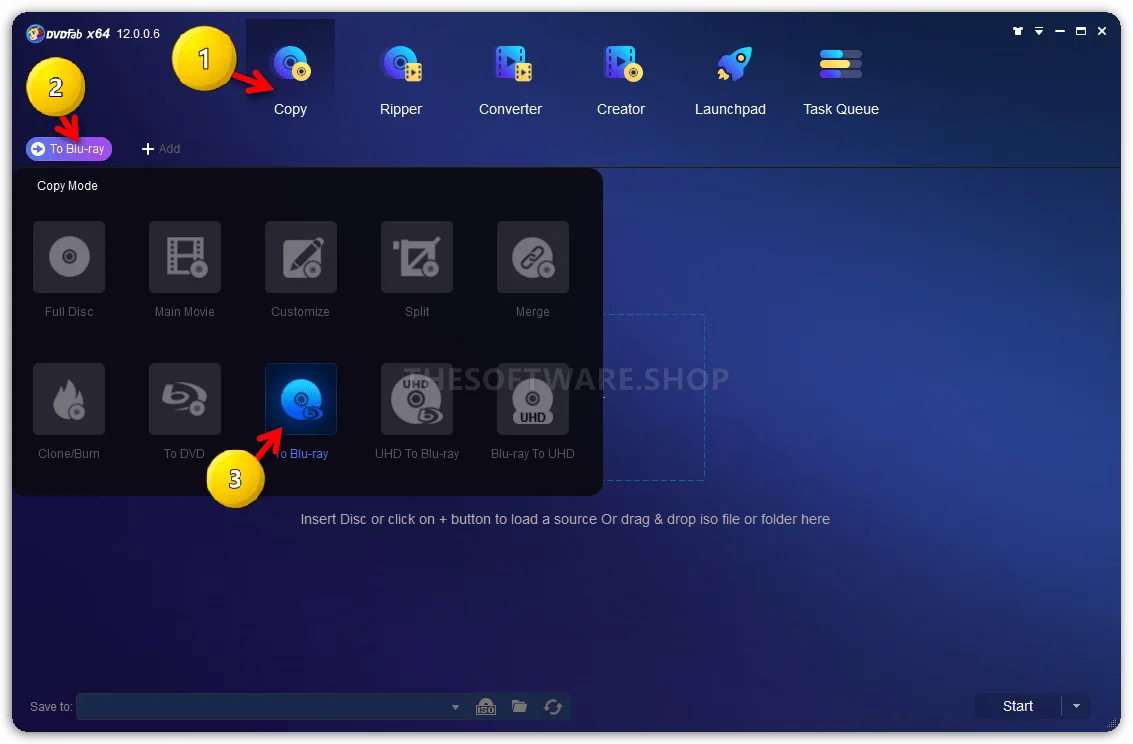Choose ISO image output icon

486,707
